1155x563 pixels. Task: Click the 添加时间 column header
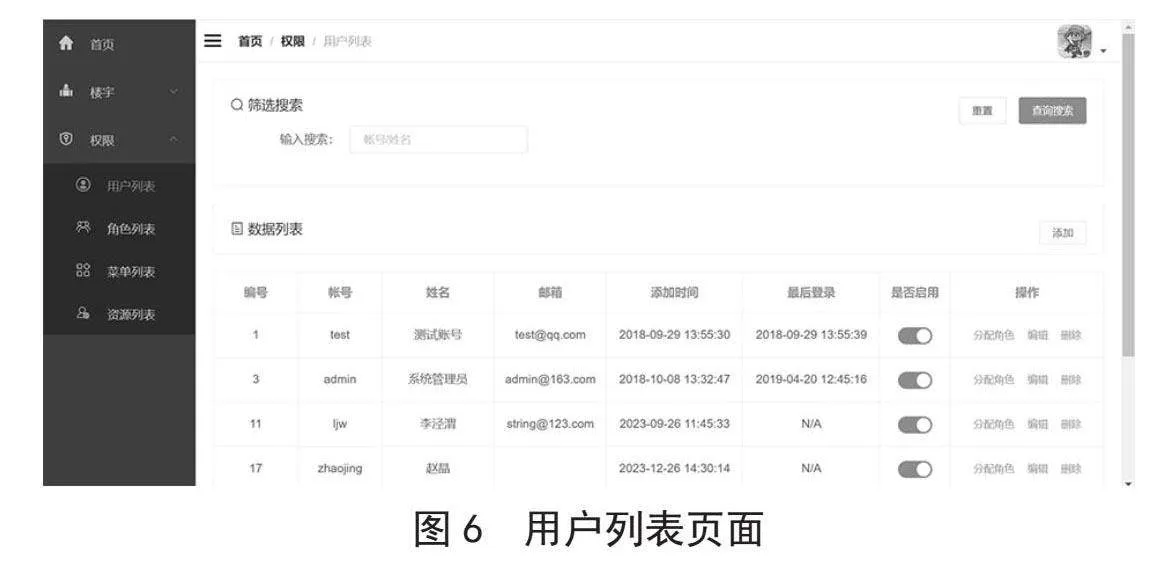click(674, 293)
